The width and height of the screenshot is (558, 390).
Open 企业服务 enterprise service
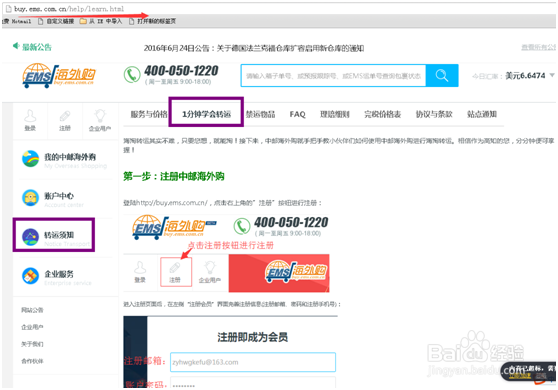[x=57, y=276]
